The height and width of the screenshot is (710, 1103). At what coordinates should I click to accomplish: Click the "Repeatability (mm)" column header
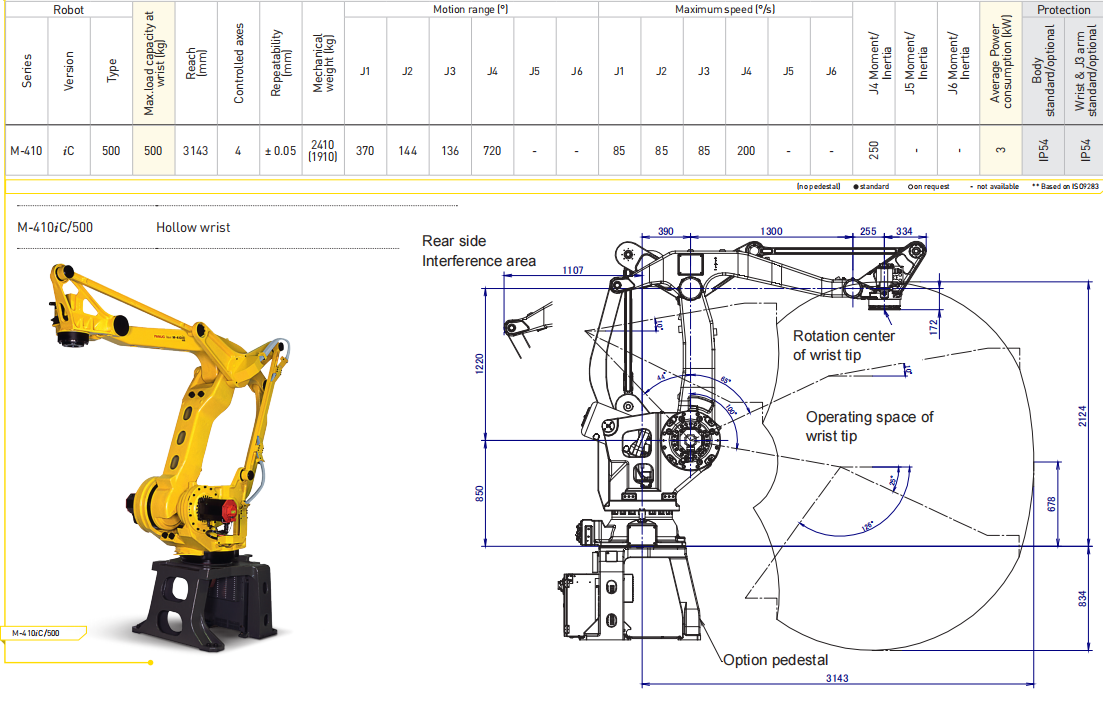coord(281,63)
